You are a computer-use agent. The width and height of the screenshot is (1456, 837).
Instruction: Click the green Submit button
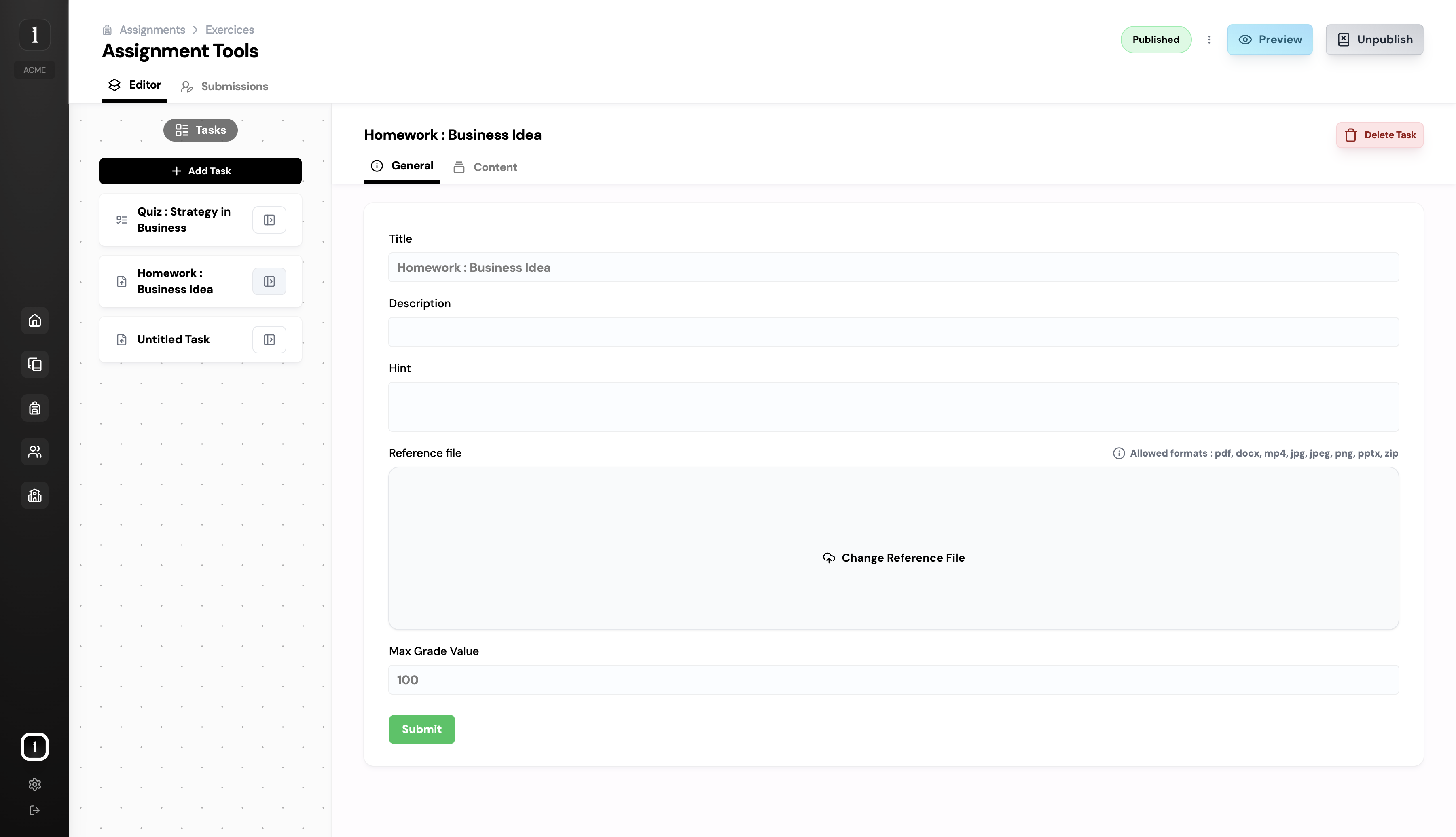click(421, 729)
